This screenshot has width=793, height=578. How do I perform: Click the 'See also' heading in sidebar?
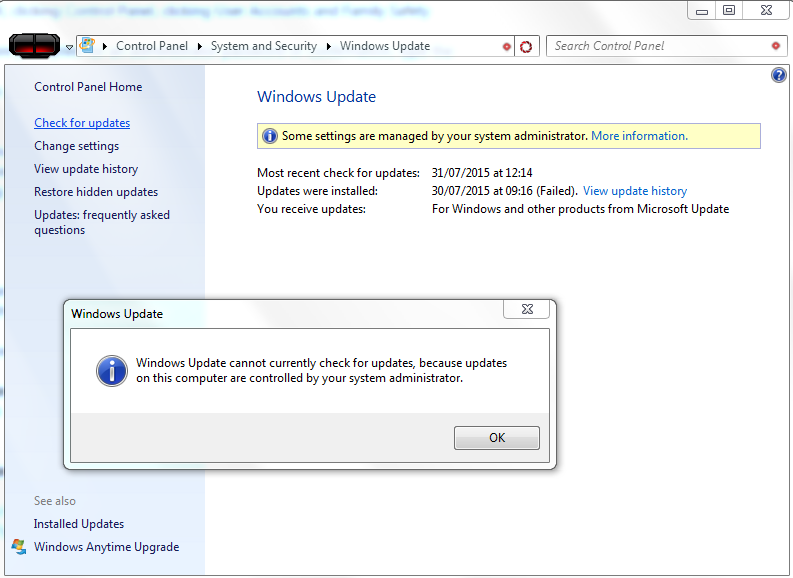point(55,501)
